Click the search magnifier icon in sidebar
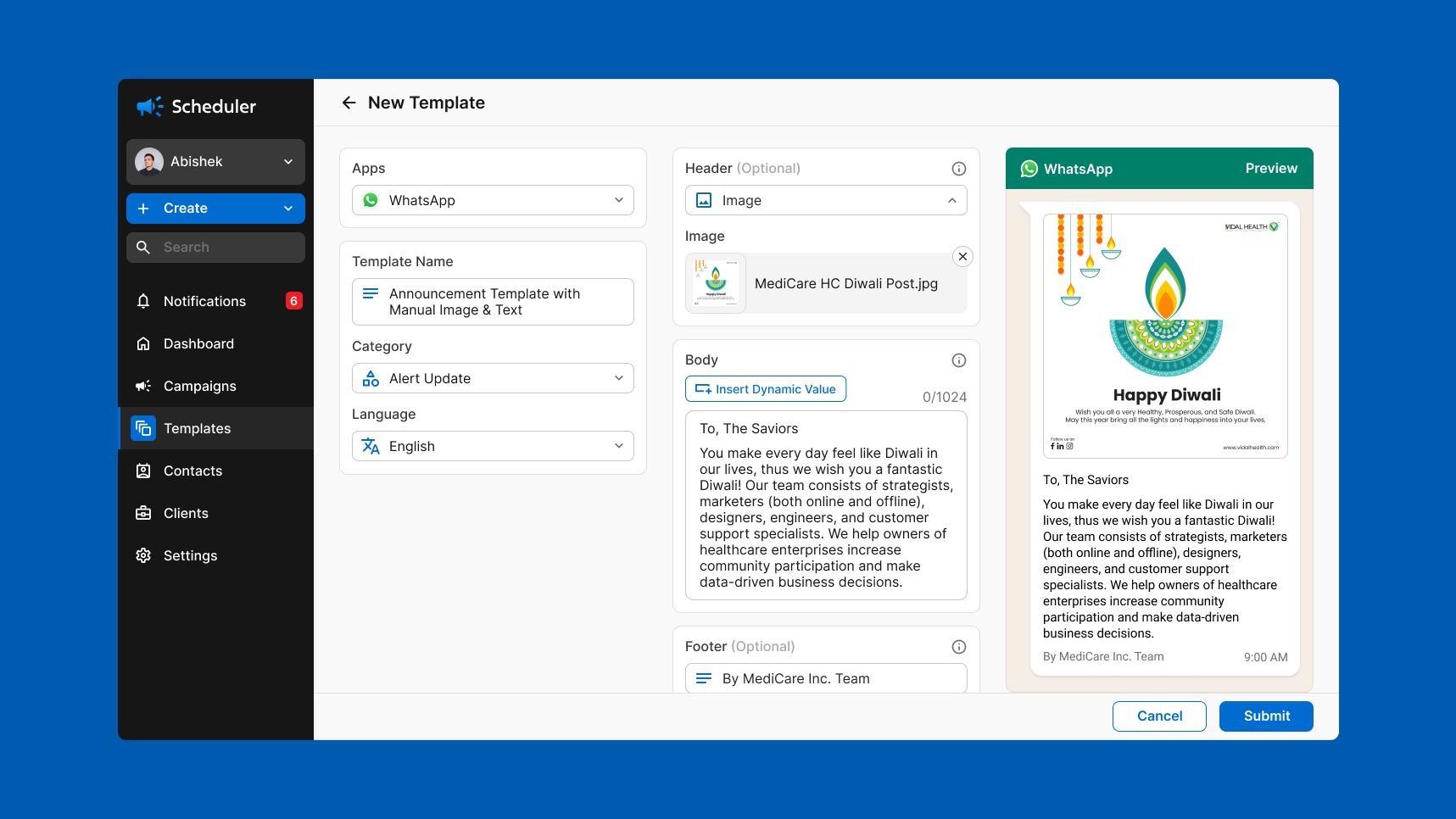 pyautogui.click(x=143, y=247)
